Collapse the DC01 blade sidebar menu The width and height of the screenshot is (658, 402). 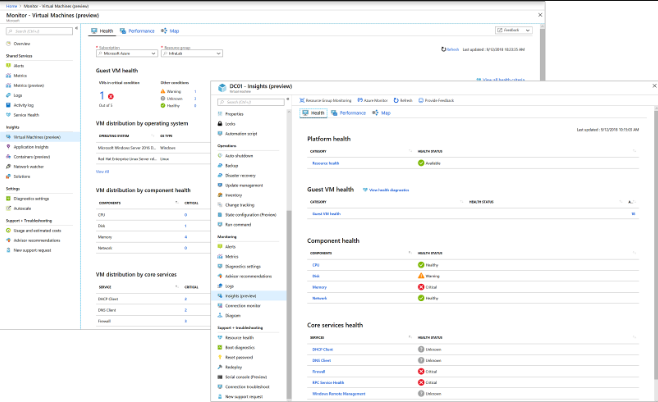pos(288,99)
